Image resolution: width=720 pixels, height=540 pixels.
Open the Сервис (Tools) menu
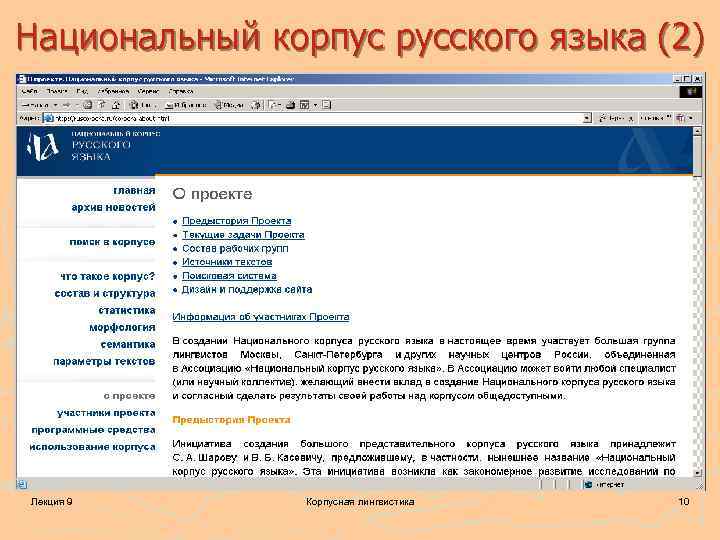click(148, 91)
